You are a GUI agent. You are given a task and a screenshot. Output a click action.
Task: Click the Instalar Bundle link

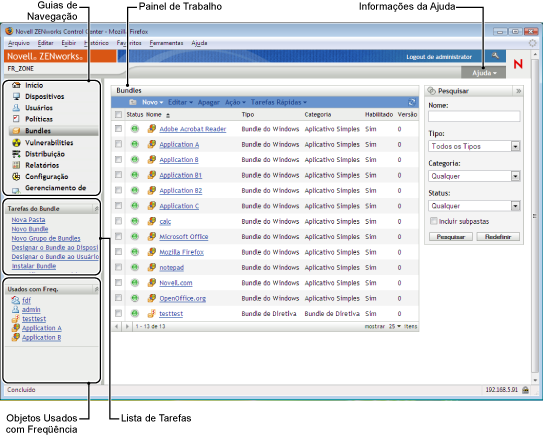(x=34, y=266)
